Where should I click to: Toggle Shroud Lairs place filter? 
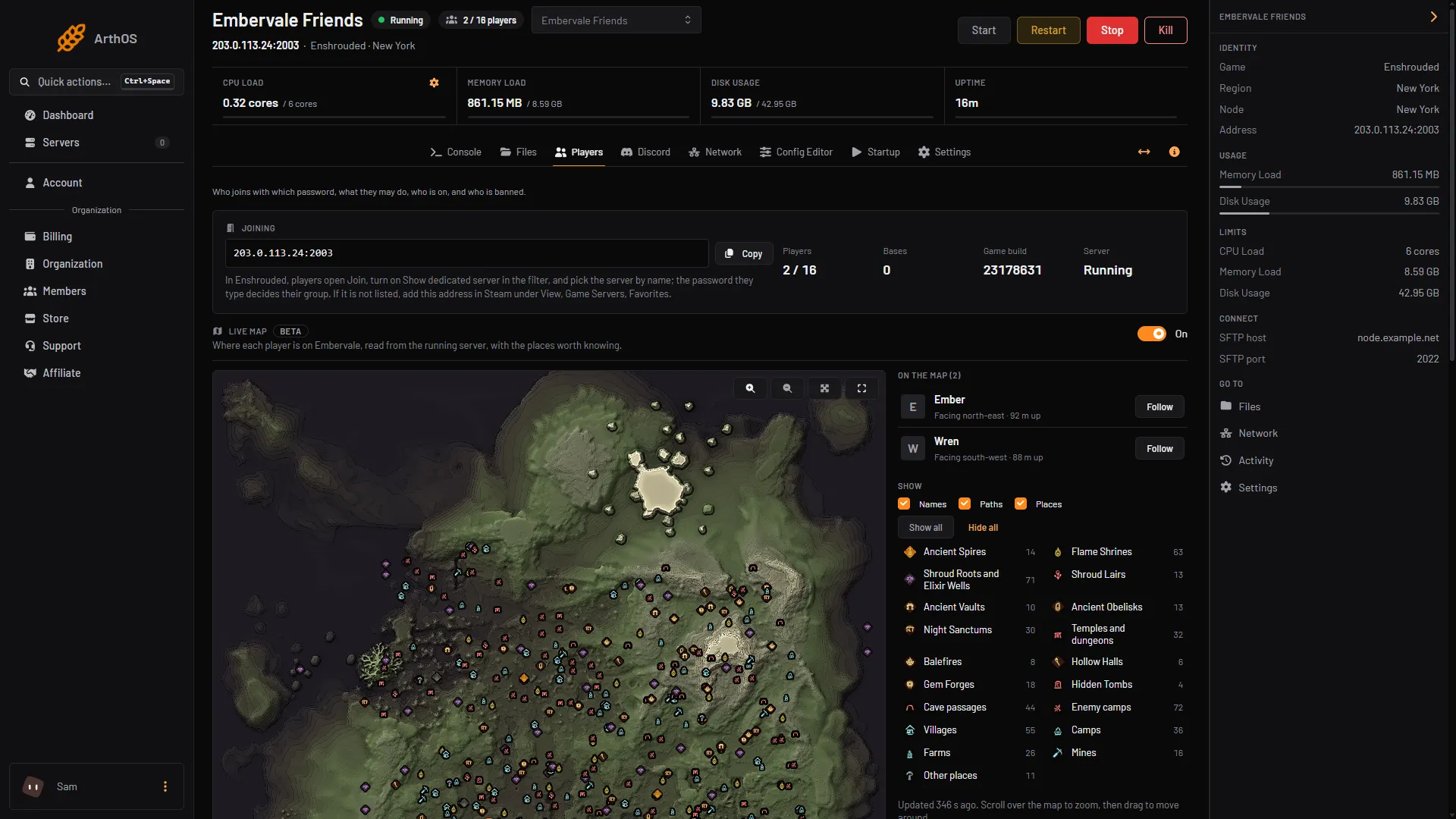point(1117,575)
